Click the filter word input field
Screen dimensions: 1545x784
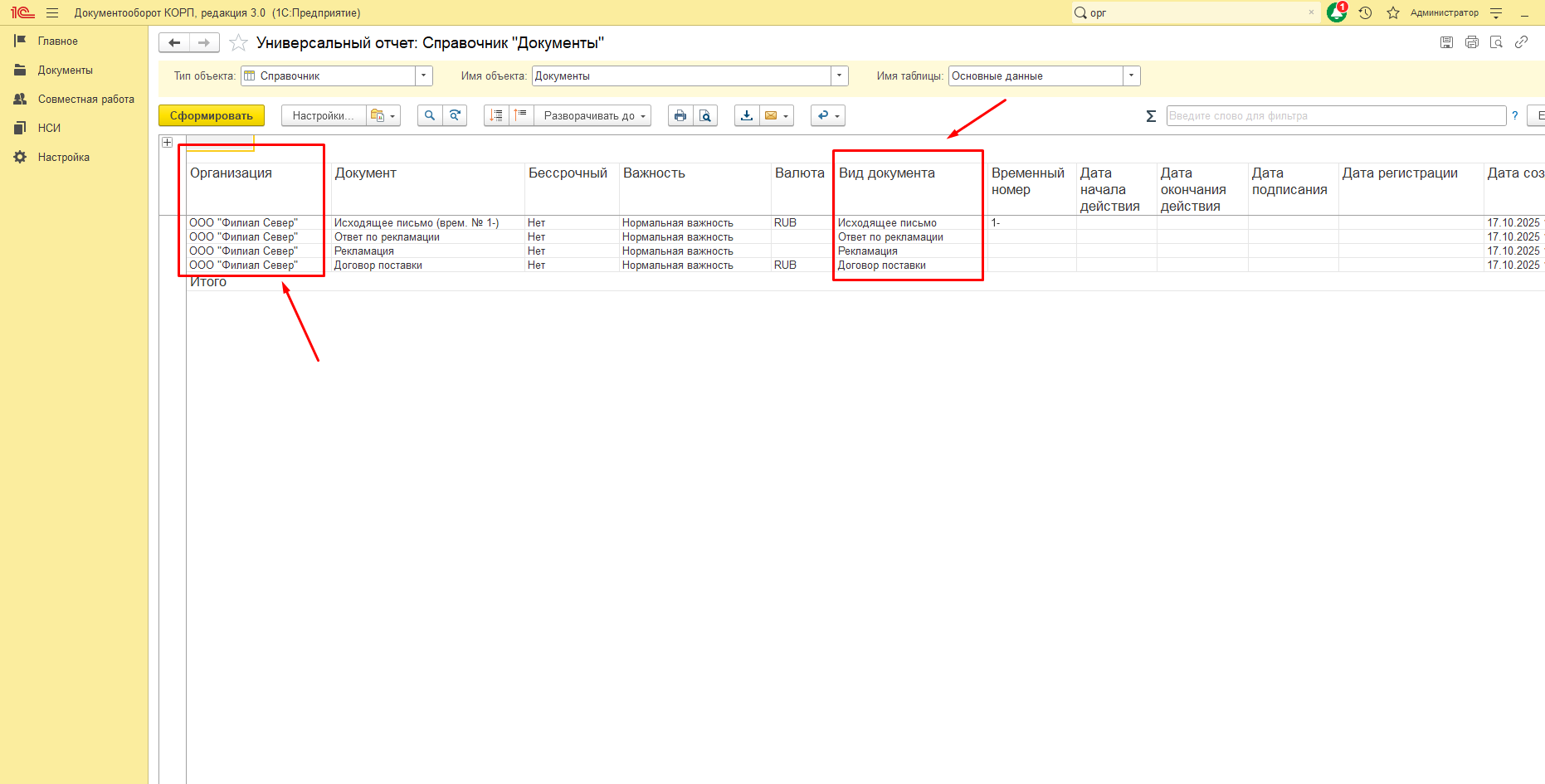(x=1336, y=115)
